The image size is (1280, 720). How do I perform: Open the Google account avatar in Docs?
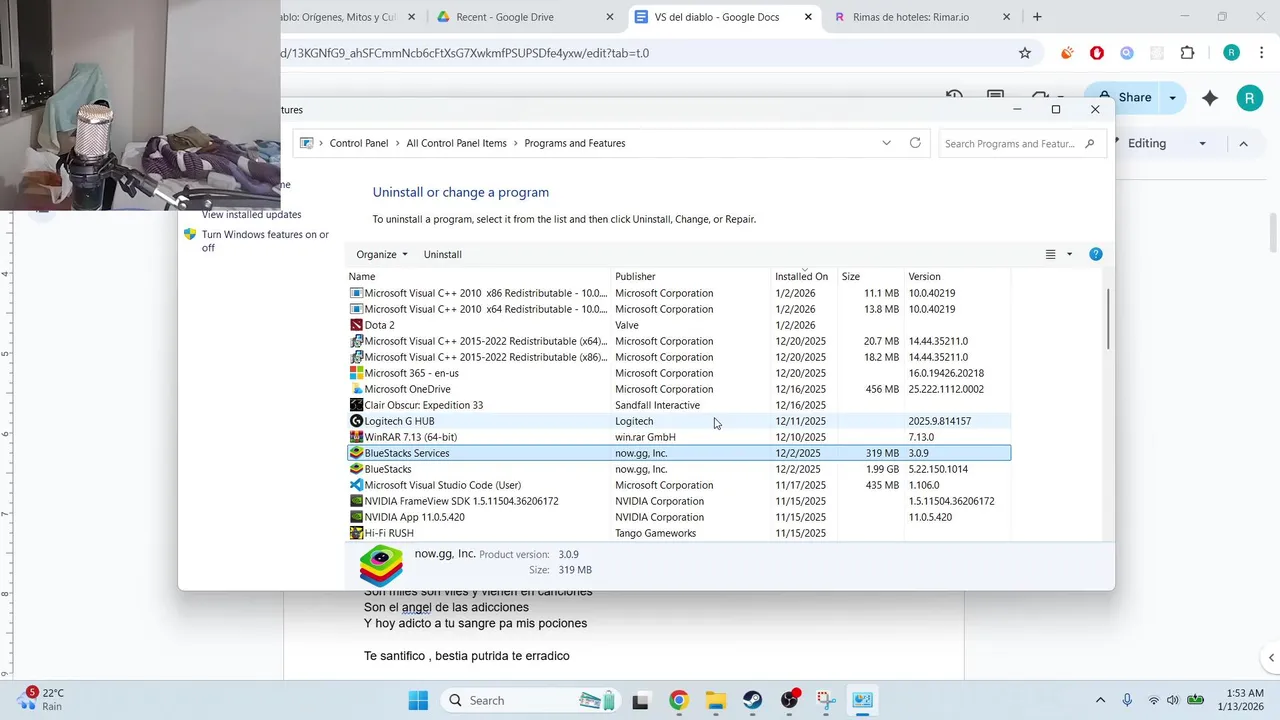pos(1249,98)
